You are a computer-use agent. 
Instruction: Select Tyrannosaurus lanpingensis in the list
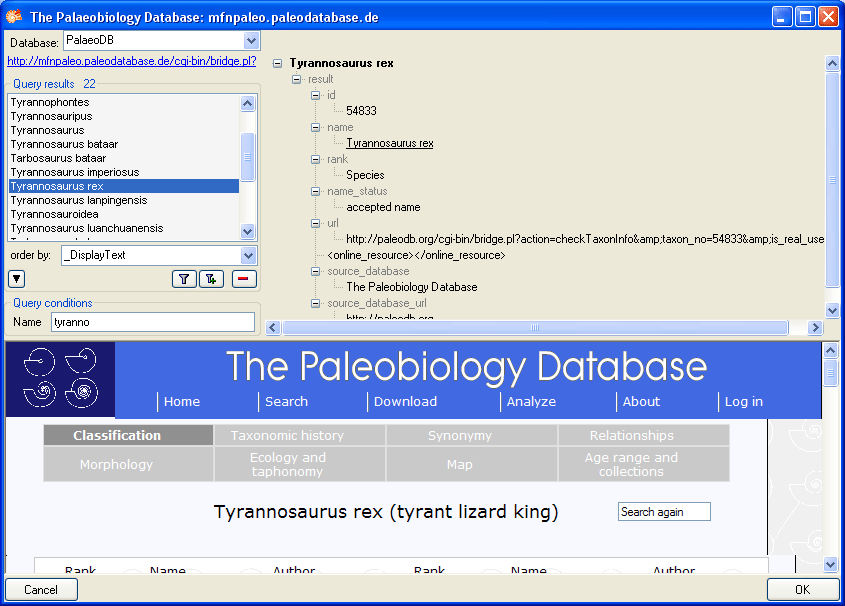(124, 200)
